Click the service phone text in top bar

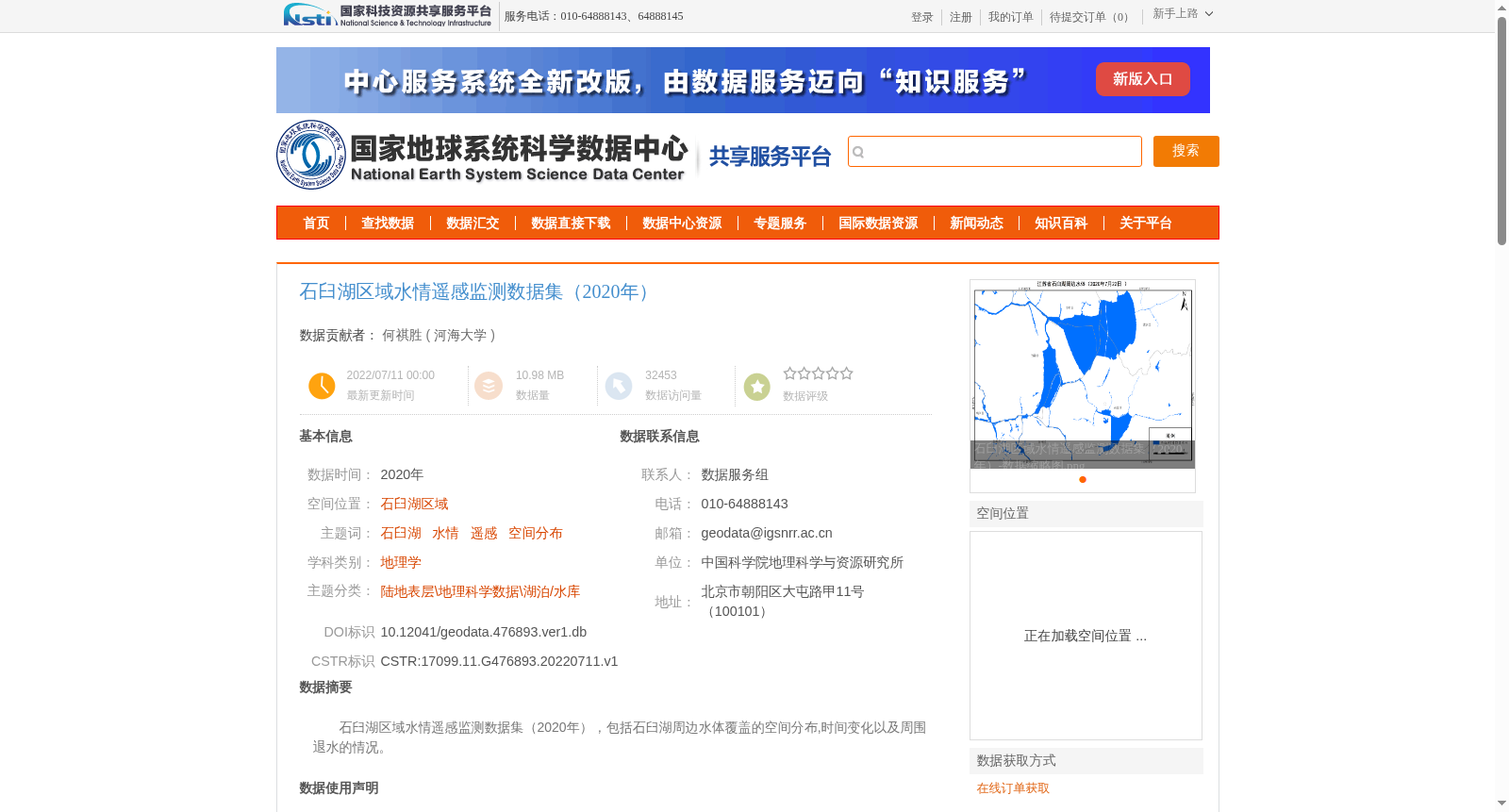pyautogui.click(x=593, y=16)
